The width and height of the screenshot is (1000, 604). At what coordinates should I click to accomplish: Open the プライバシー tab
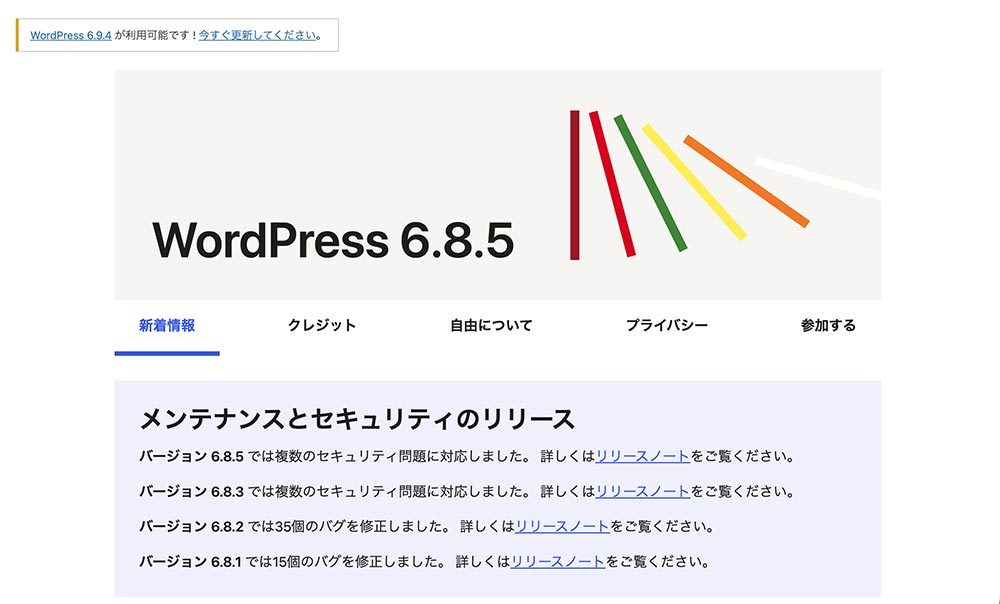pyautogui.click(x=667, y=325)
